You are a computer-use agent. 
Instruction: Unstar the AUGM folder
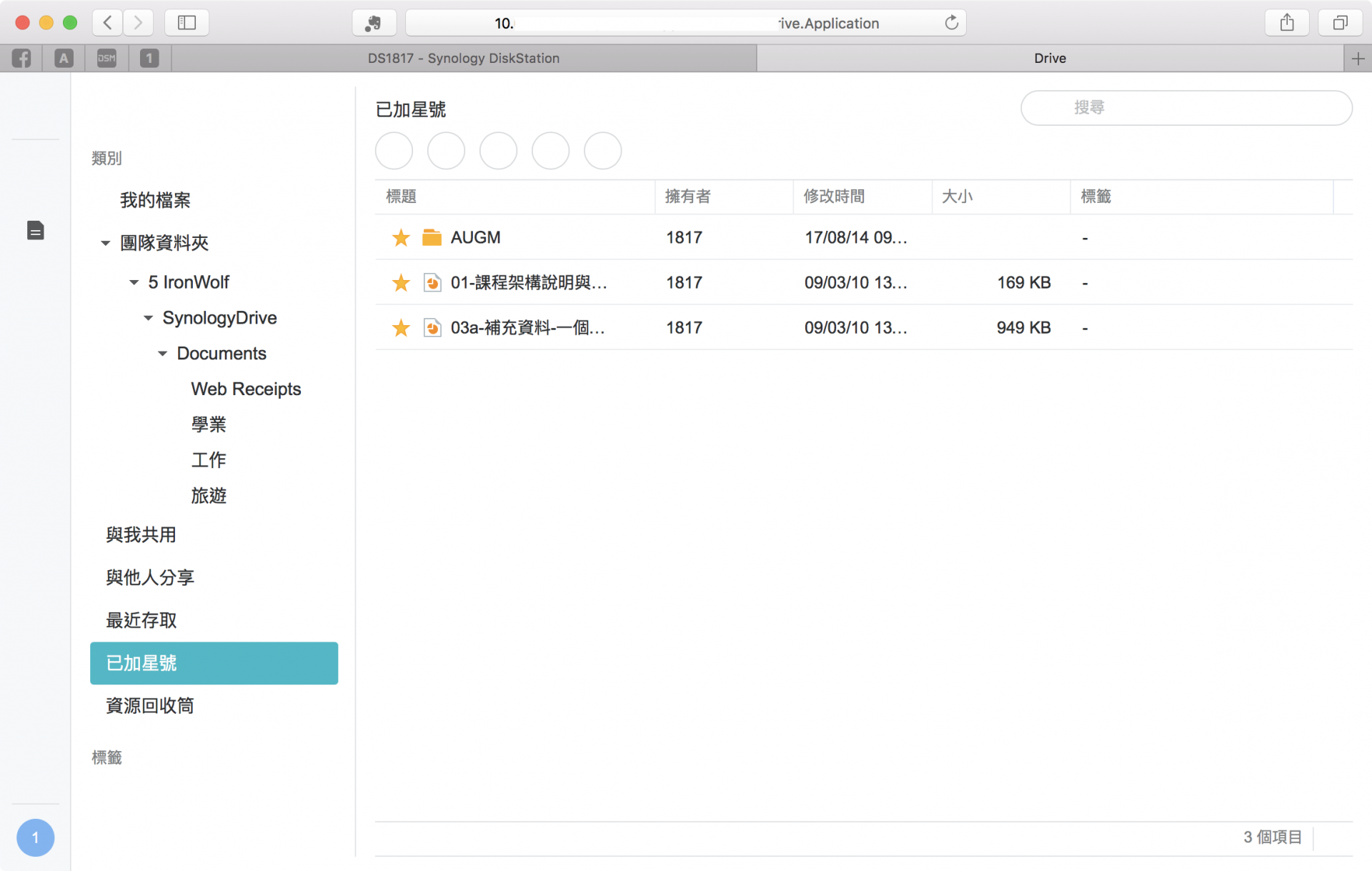pyautogui.click(x=401, y=238)
